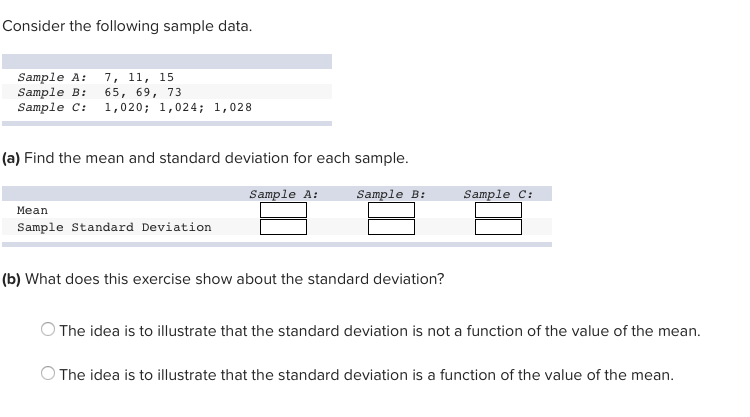Image resolution: width=750 pixels, height=417 pixels.
Task: Select radio 'standard deviation is a function'
Action: (48, 375)
